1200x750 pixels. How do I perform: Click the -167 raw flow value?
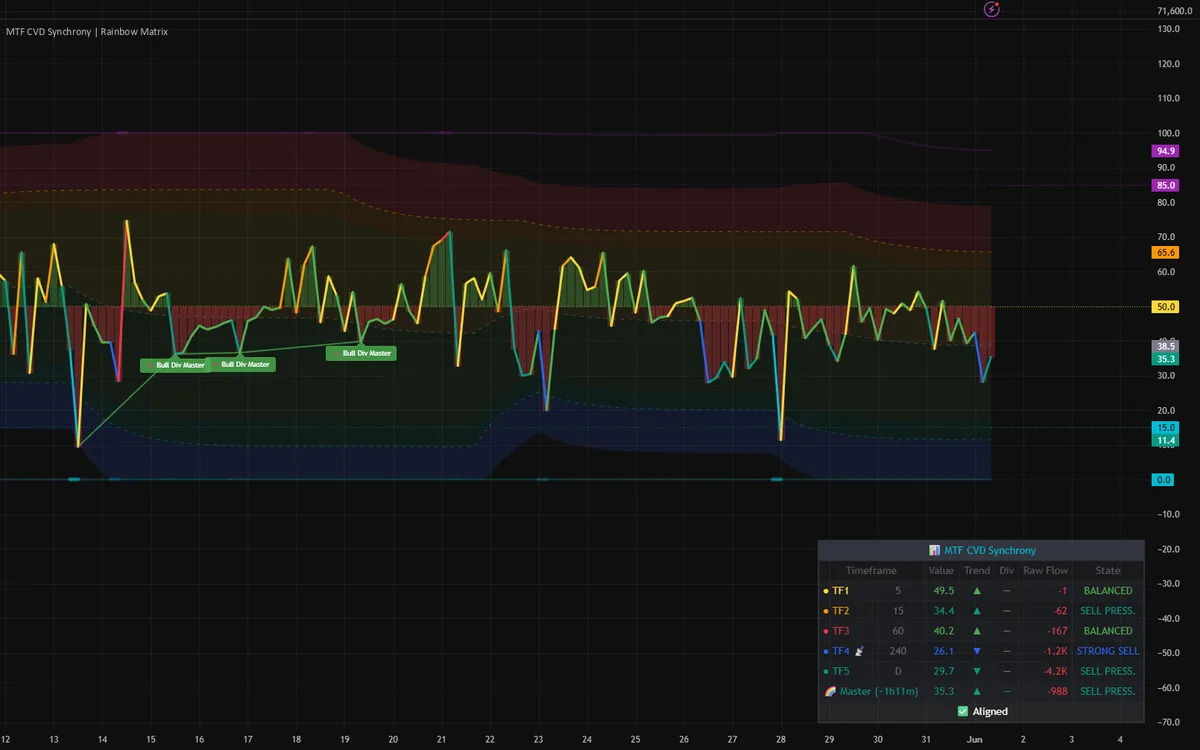coord(1058,631)
